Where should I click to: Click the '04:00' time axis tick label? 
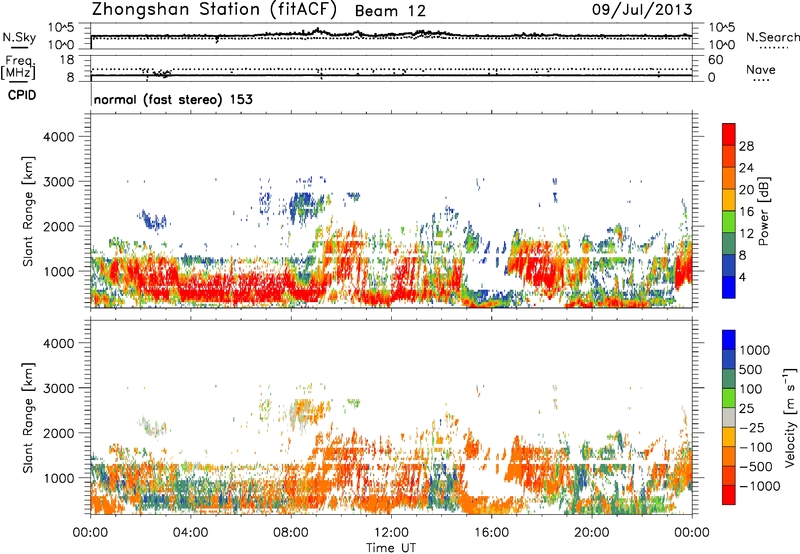coord(190,533)
